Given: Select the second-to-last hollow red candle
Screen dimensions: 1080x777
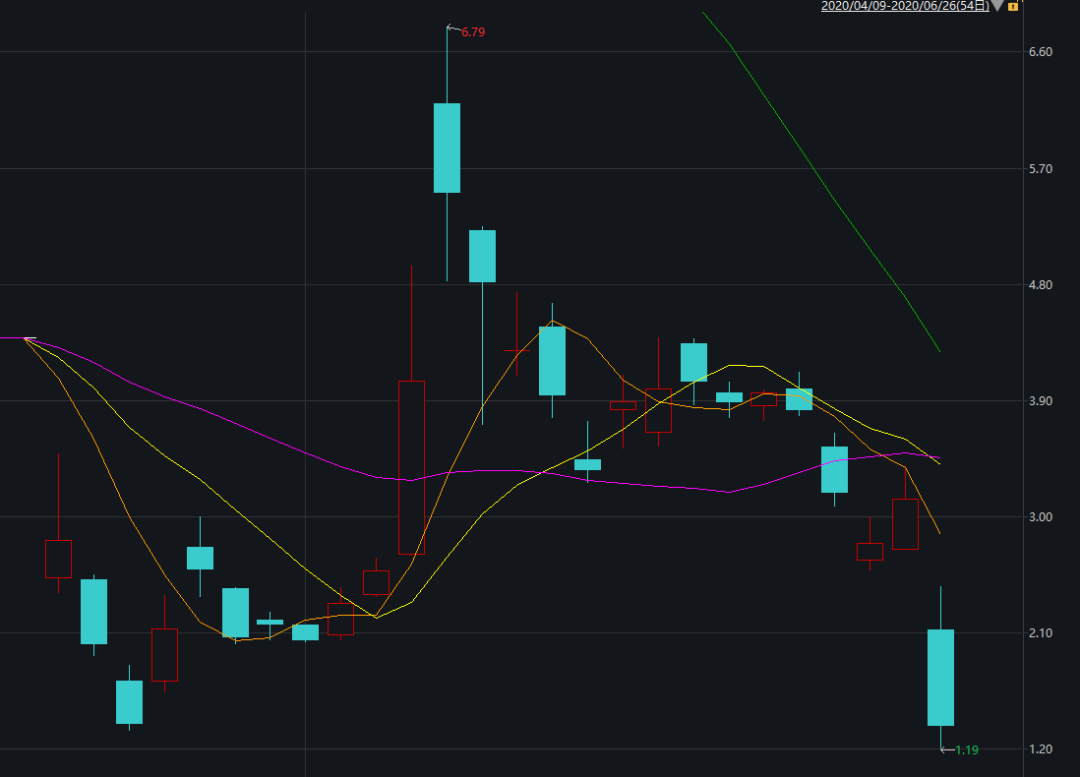Looking at the screenshot, I should click(870, 551).
